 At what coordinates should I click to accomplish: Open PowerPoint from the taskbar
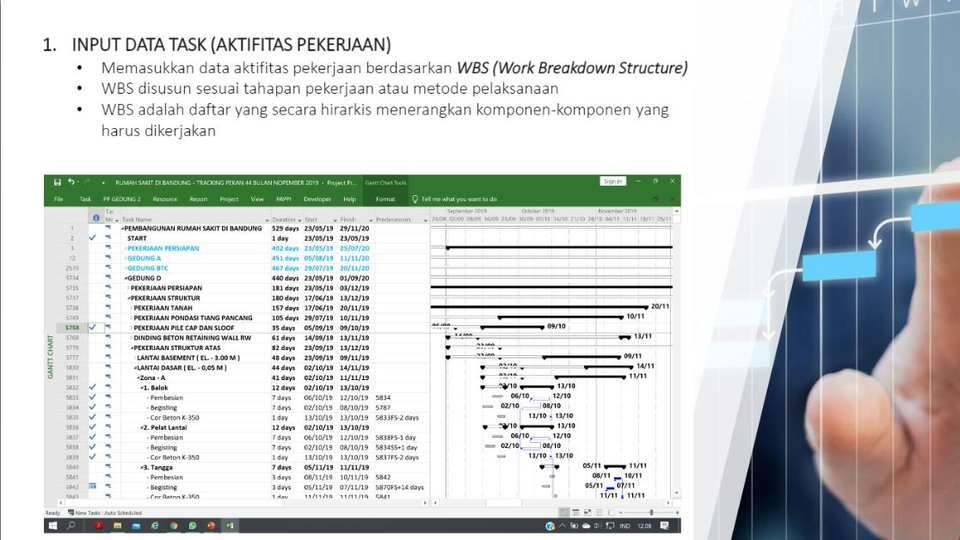211,526
